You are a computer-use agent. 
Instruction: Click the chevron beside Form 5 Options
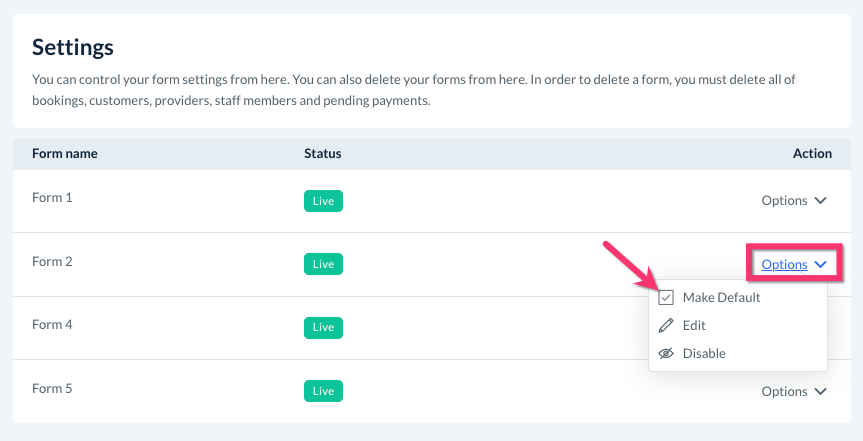(x=821, y=392)
